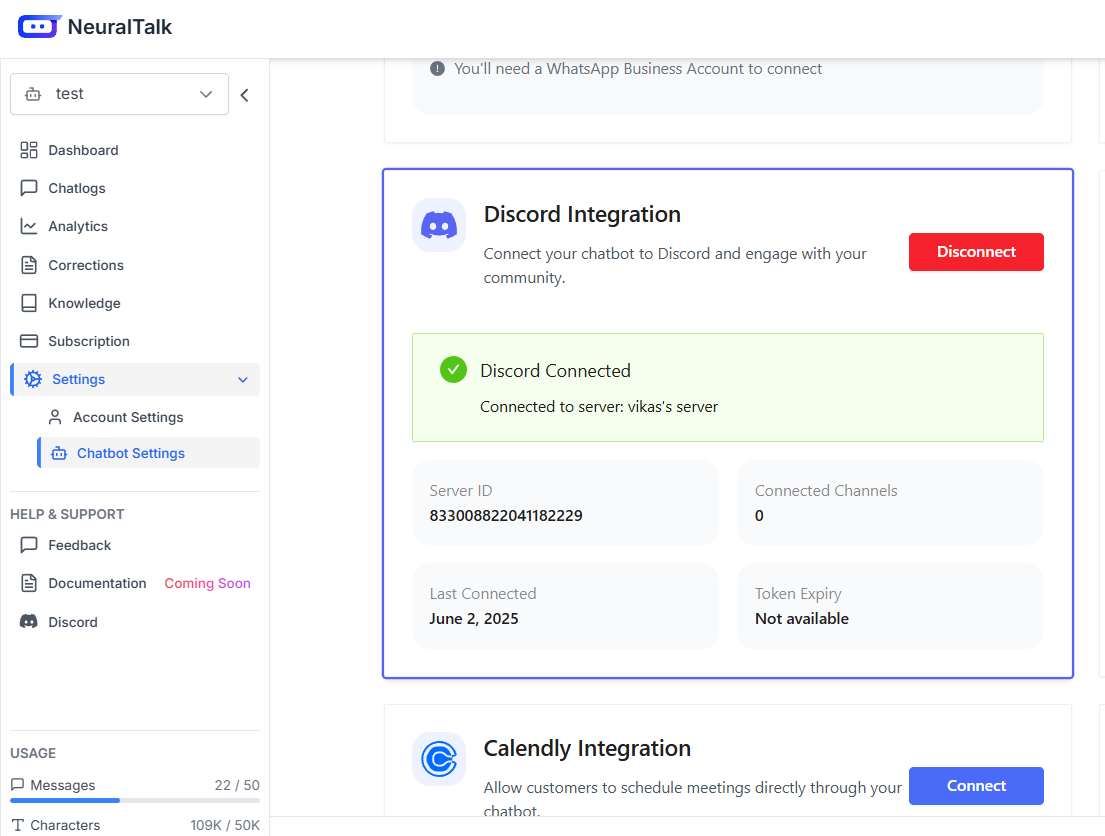
Task: Click the Messages usage progress bar
Action: (133, 799)
